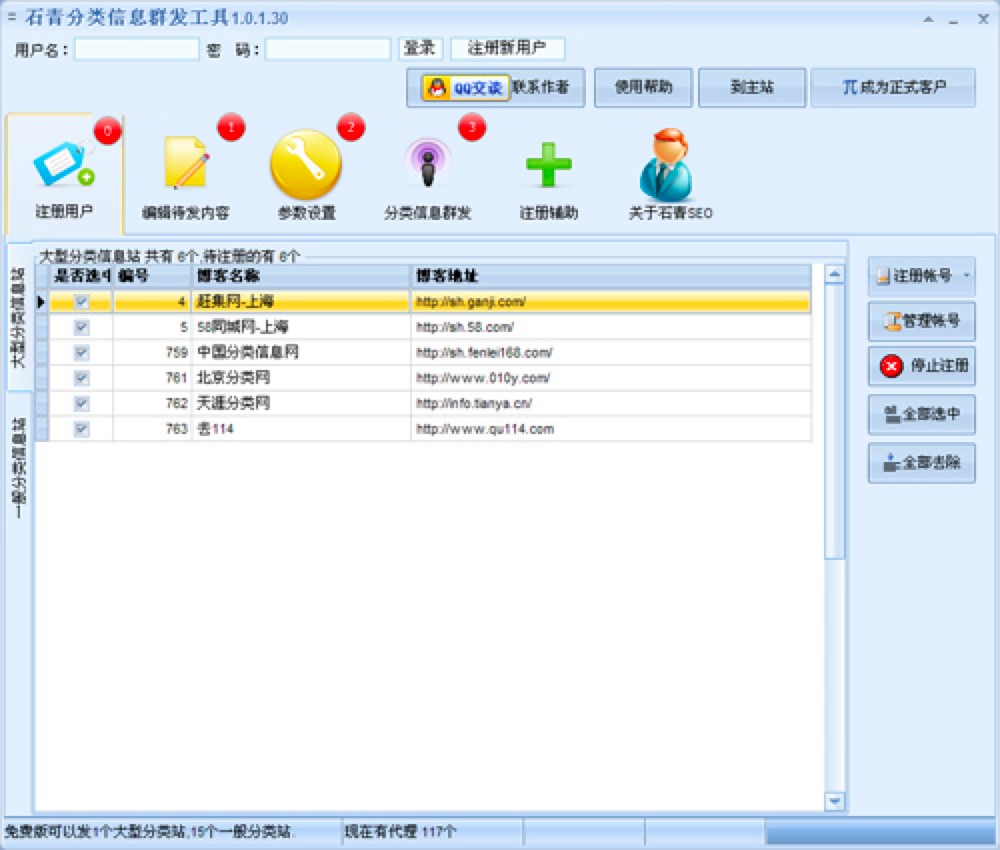Select the http://sh.ganji.com/ cell
Viewport: 1000px width, 850px height.
[x=611, y=302]
